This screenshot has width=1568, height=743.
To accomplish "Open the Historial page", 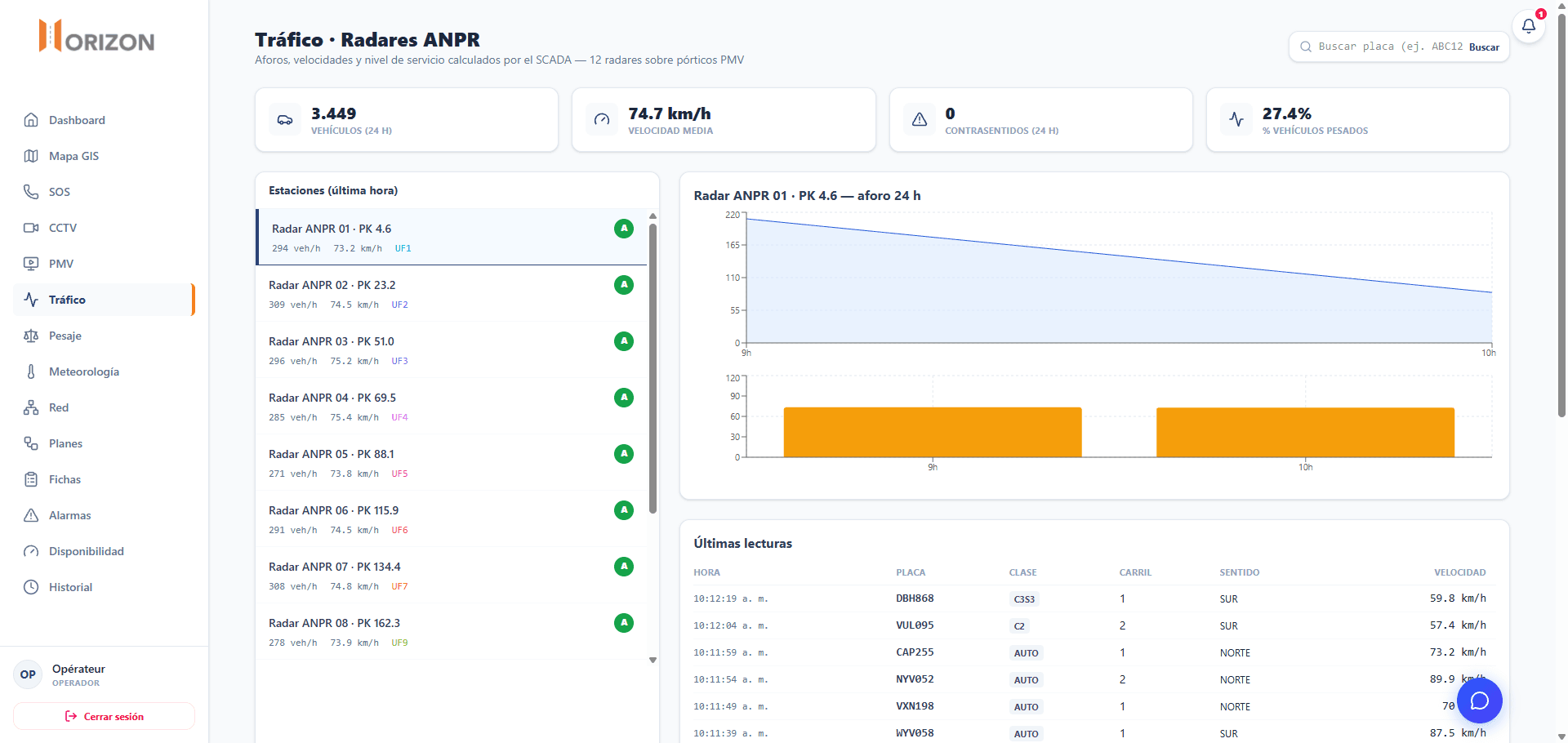I will [104, 587].
